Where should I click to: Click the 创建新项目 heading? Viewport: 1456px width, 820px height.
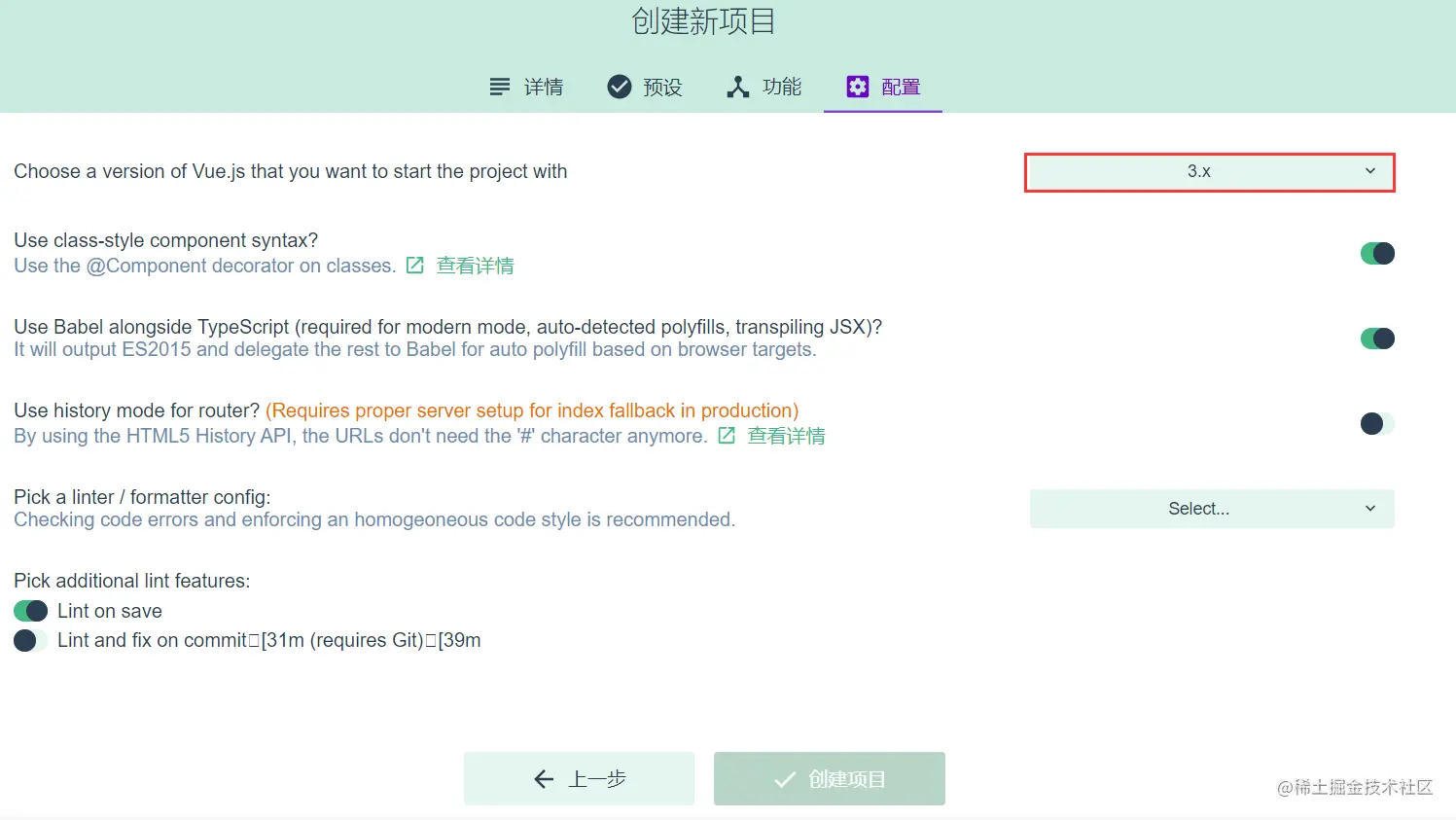pyautogui.click(x=703, y=21)
